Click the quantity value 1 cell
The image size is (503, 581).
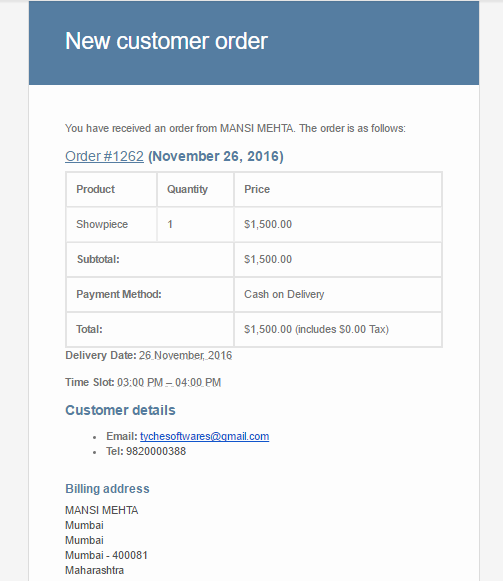point(195,224)
